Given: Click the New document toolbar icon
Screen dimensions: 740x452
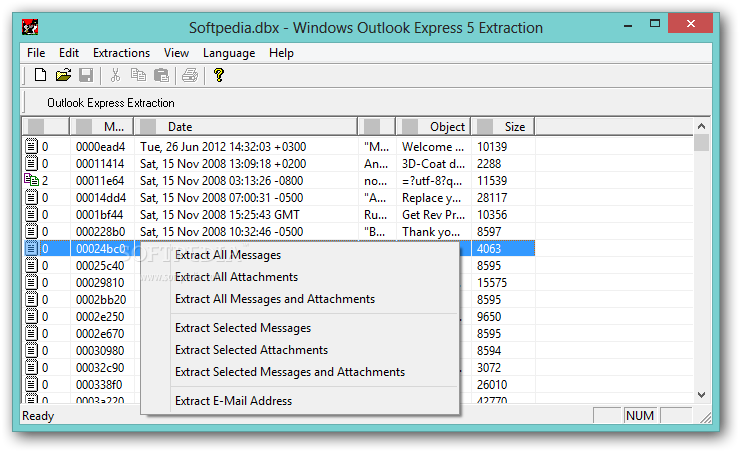Looking at the screenshot, I should (41, 75).
